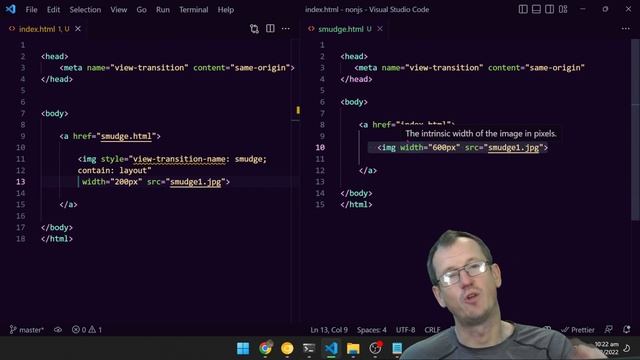The height and width of the screenshot is (360, 640).
Task: Click the yellow warning marker in overview ruler
Action: coord(298,110)
